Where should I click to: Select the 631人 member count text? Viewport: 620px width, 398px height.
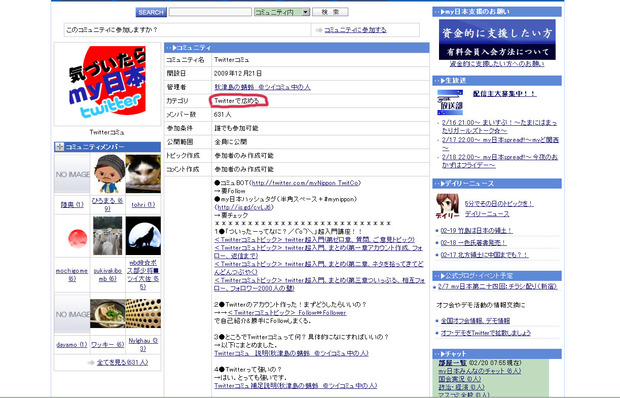(x=222, y=114)
